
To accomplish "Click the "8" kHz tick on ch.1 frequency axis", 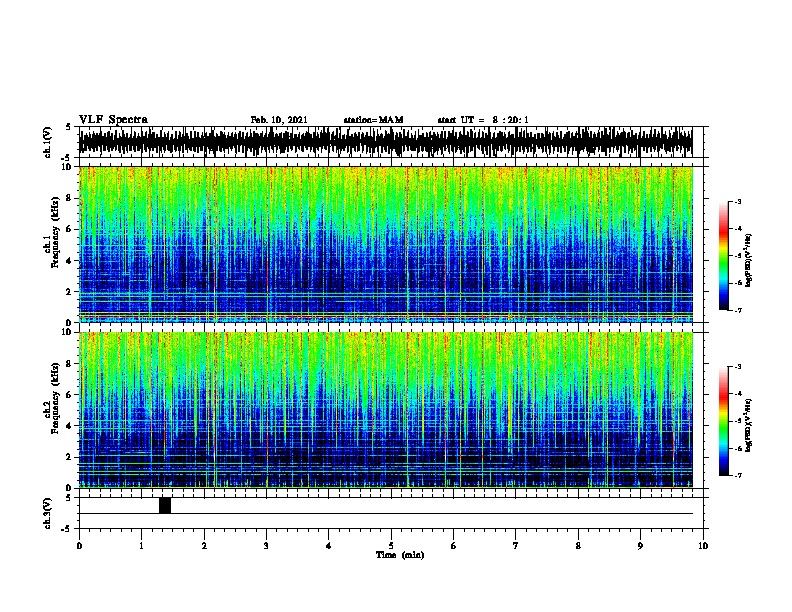I will (x=69, y=198).
